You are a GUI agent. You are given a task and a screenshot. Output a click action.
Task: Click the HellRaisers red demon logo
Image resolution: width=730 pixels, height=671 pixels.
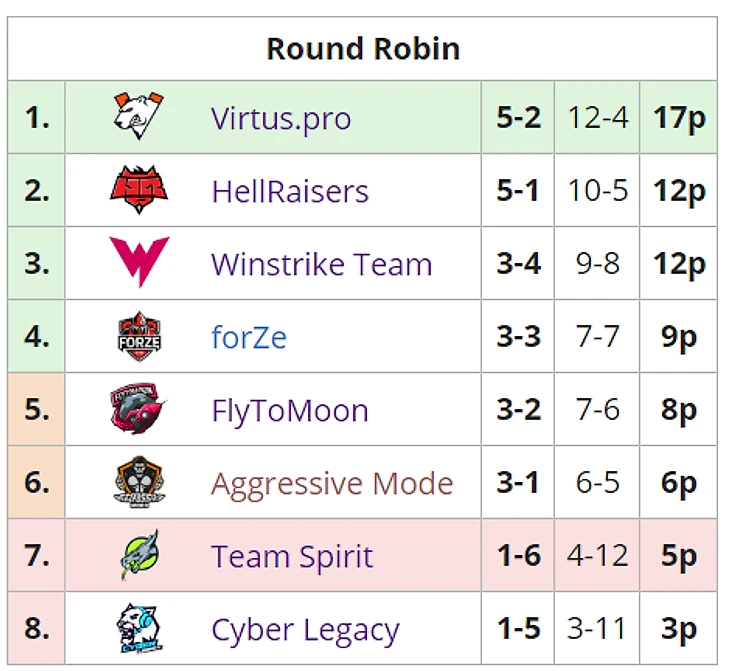pyautogui.click(x=139, y=191)
